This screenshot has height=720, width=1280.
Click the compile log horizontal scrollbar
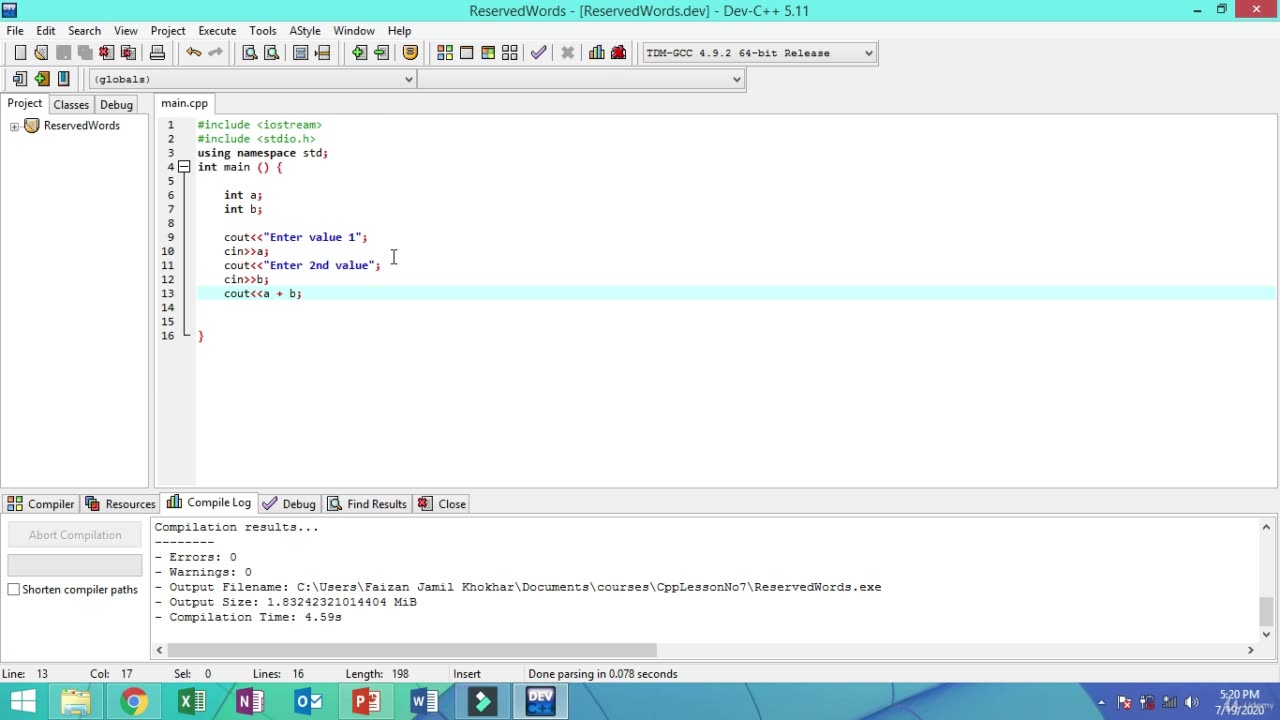pos(410,650)
